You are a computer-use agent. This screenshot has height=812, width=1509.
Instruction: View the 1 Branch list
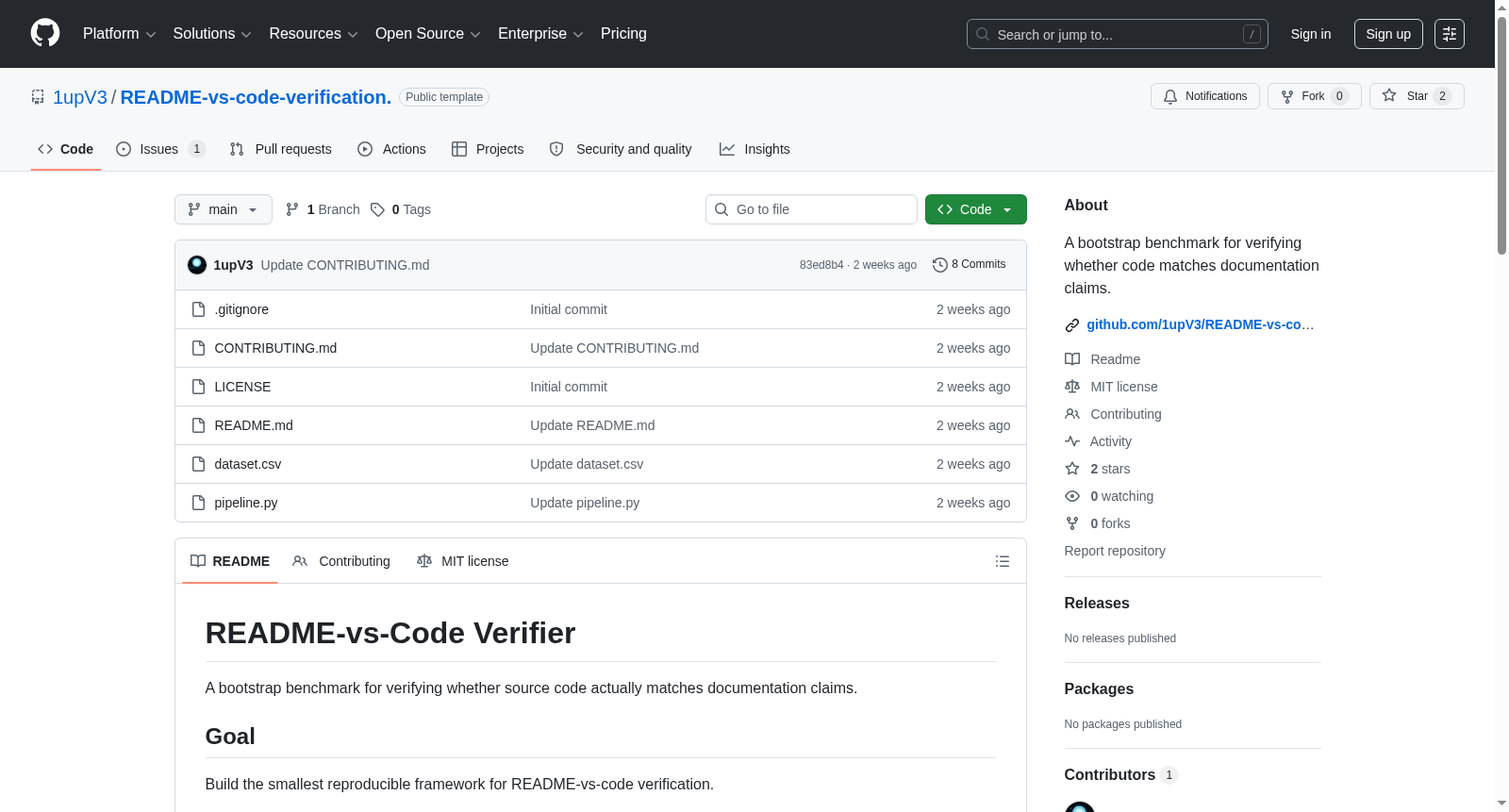tap(323, 209)
